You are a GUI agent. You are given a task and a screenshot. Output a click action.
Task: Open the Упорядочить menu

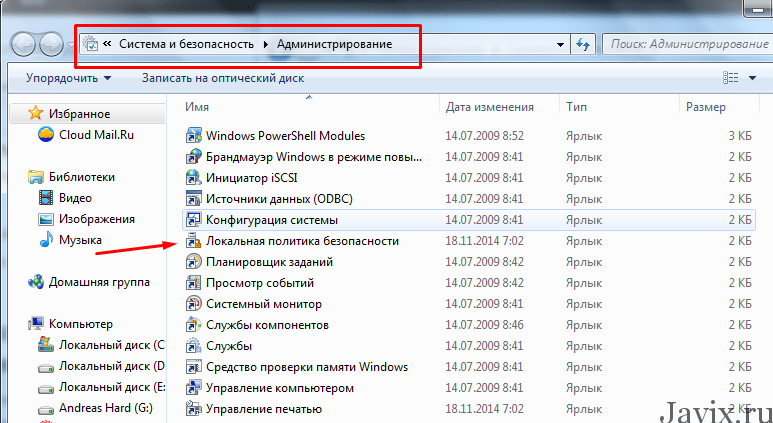[69, 78]
